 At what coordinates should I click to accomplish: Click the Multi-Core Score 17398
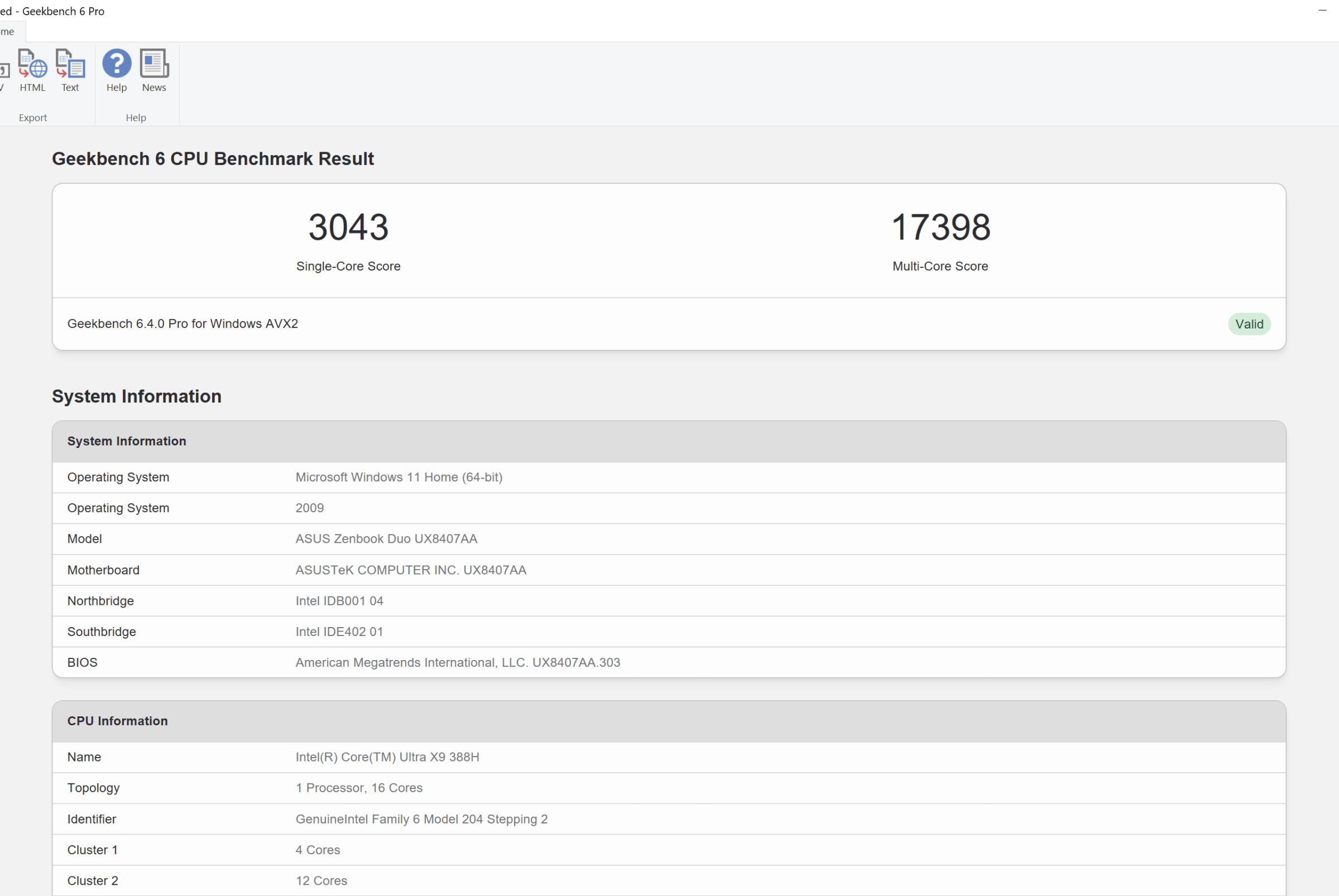(x=940, y=227)
